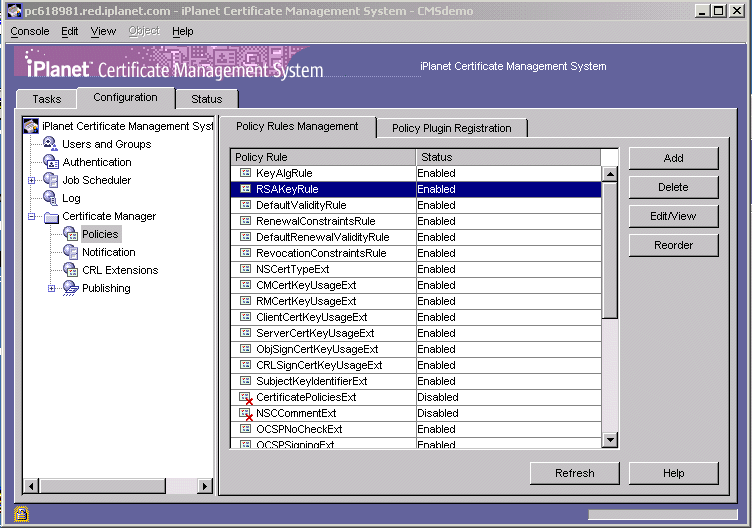Click the CMCertKeyUsageExt row icon
The width and height of the screenshot is (752, 528).
click(245, 285)
